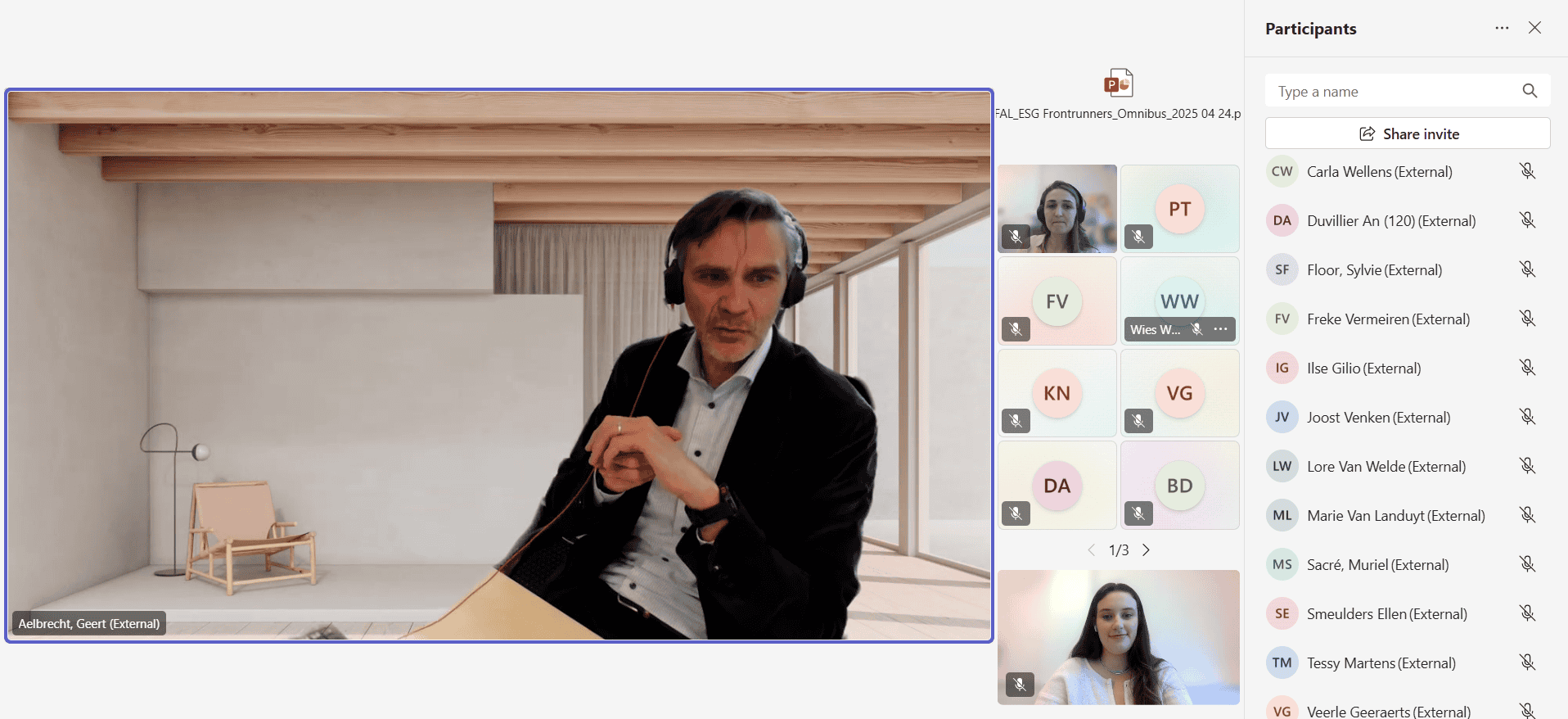
Task: Open more options on Wies W tile
Action: pos(1220,329)
